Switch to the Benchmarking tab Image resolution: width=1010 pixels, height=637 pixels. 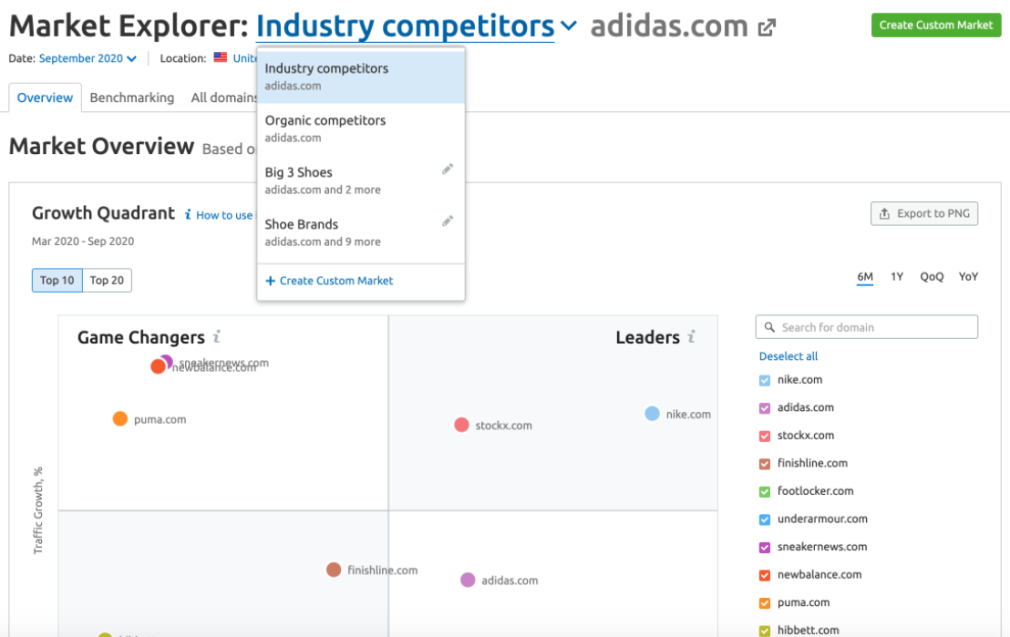click(x=132, y=97)
